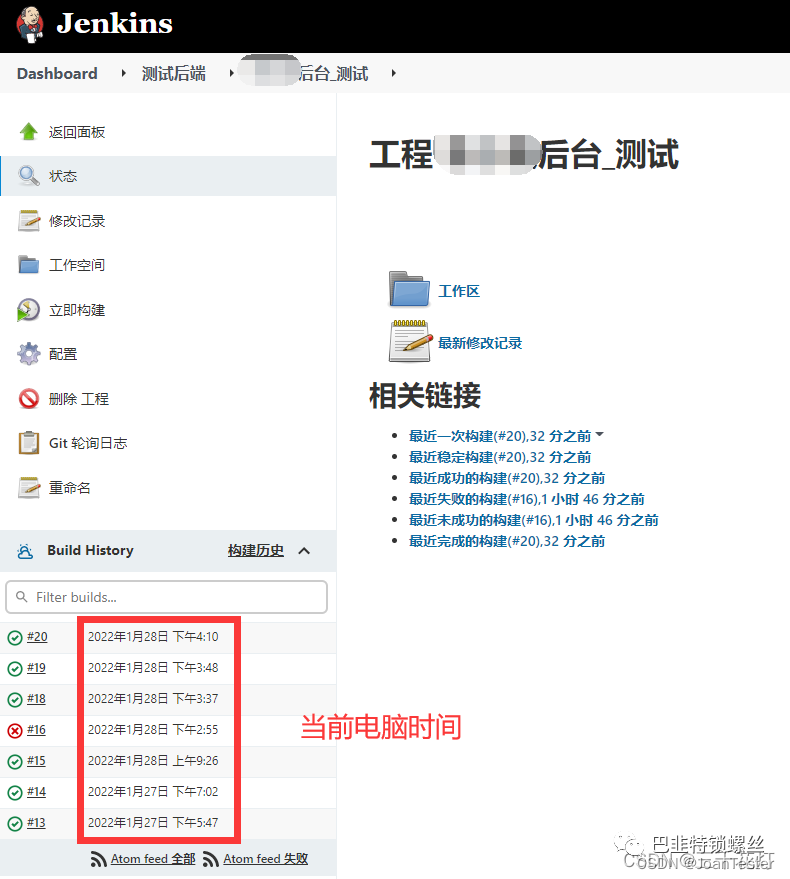Expand the Dashboard breadcrumb arrow
Screen dimensions: 790x879
pos(123,73)
